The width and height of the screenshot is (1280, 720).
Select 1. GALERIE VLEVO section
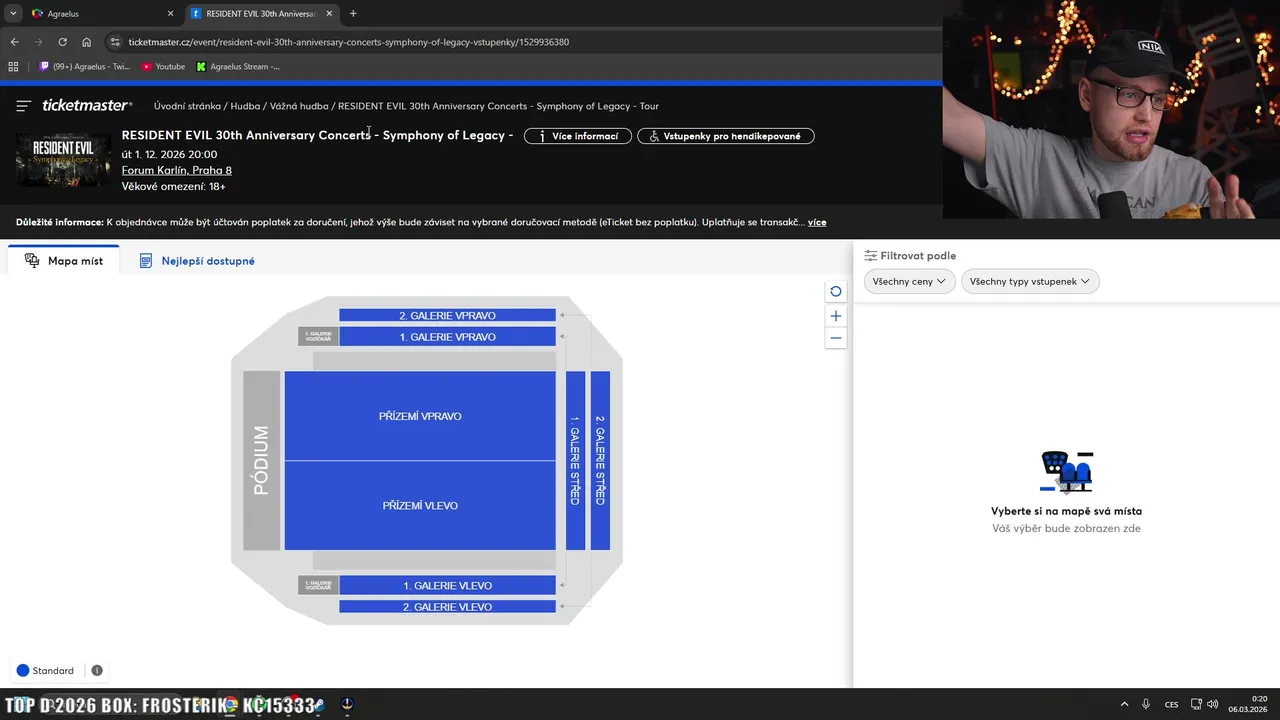(x=447, y=586)
